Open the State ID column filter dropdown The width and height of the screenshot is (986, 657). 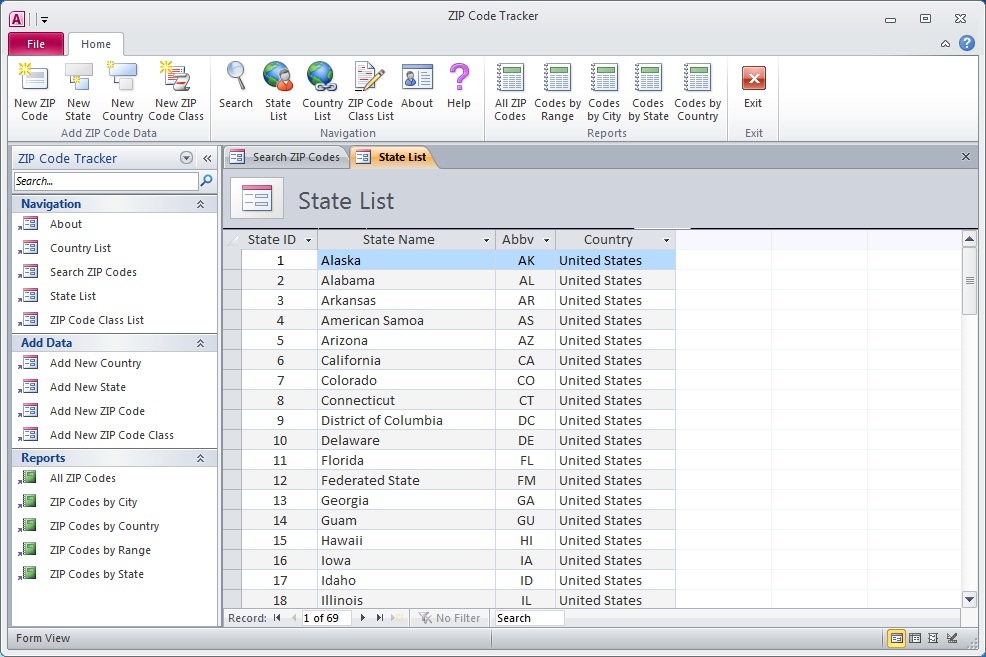[x=308, y=240]
